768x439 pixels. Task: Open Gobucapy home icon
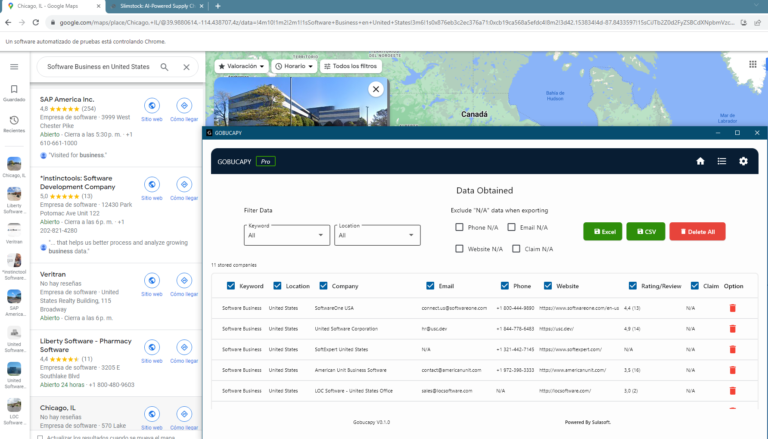click(700, 161)
